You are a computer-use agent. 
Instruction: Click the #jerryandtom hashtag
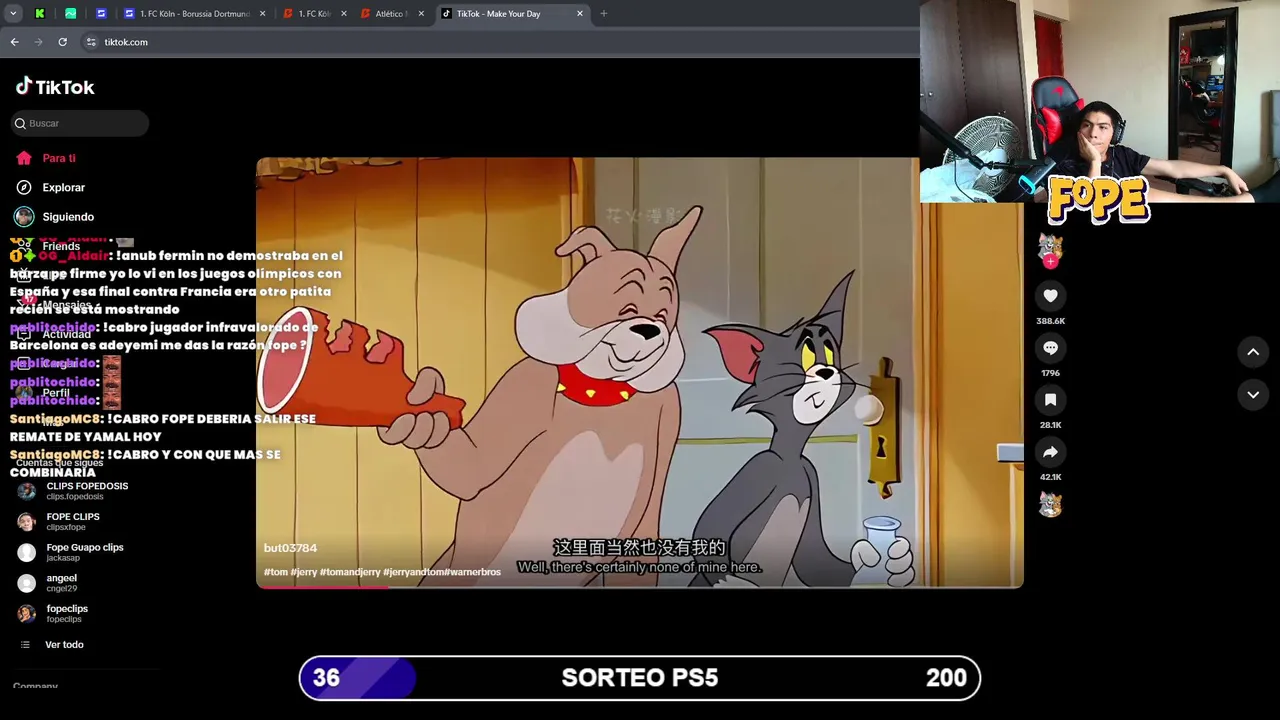413,572
